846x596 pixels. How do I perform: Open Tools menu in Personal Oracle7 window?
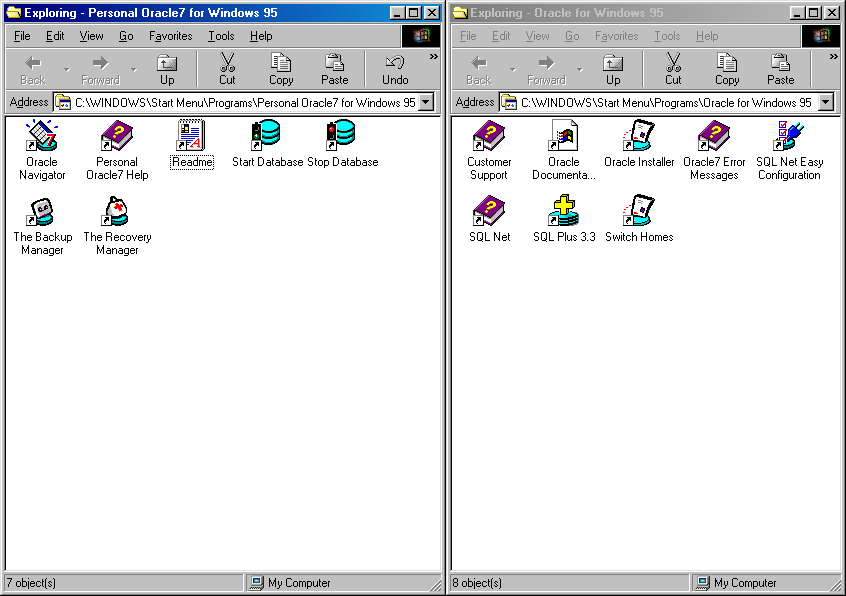(221, 36)
